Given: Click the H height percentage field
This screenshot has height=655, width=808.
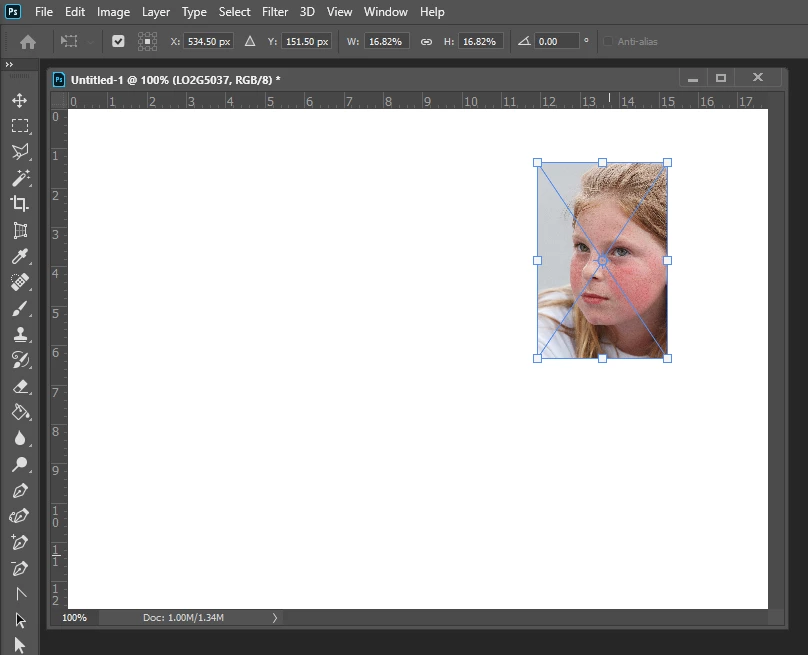Looking at the screenshot, I should [480, 41].
